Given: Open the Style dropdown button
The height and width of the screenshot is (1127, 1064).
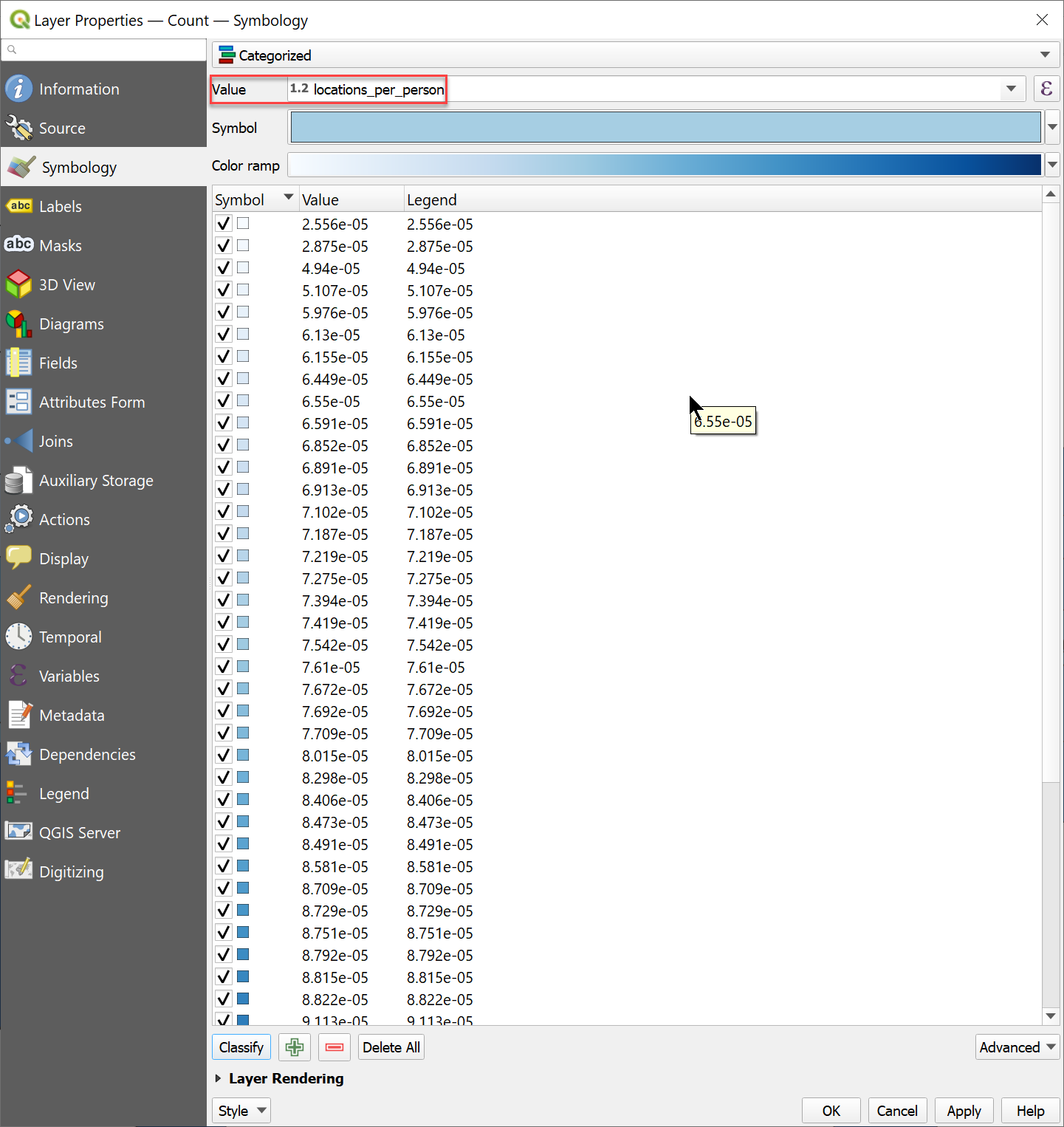Looking at the screenshot, I should [x=241, y=1111].
